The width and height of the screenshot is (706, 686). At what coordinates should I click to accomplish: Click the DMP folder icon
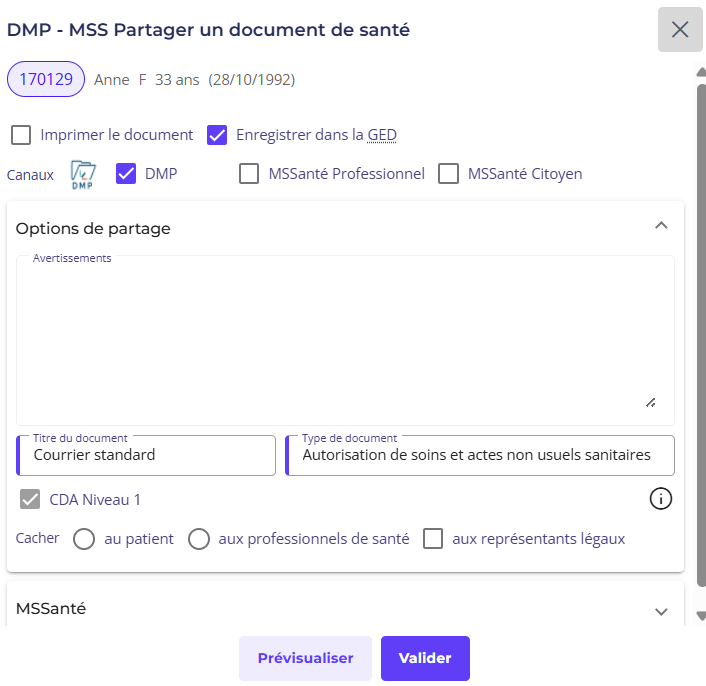[83, 174]
